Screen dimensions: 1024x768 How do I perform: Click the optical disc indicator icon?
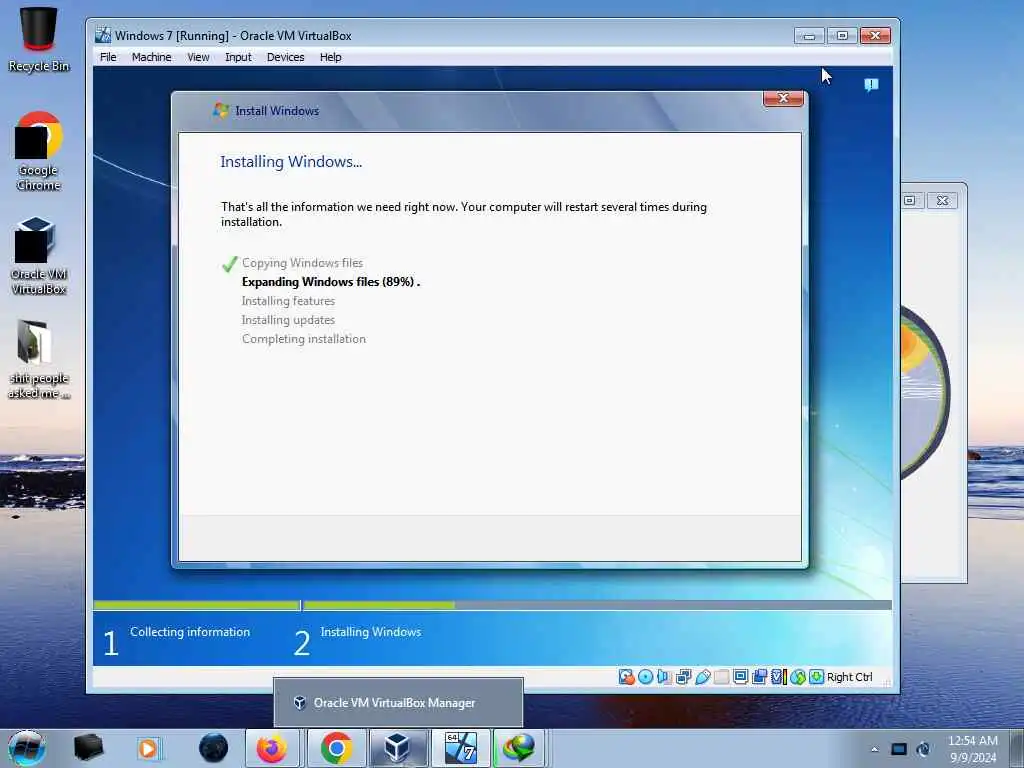(645, 677)
